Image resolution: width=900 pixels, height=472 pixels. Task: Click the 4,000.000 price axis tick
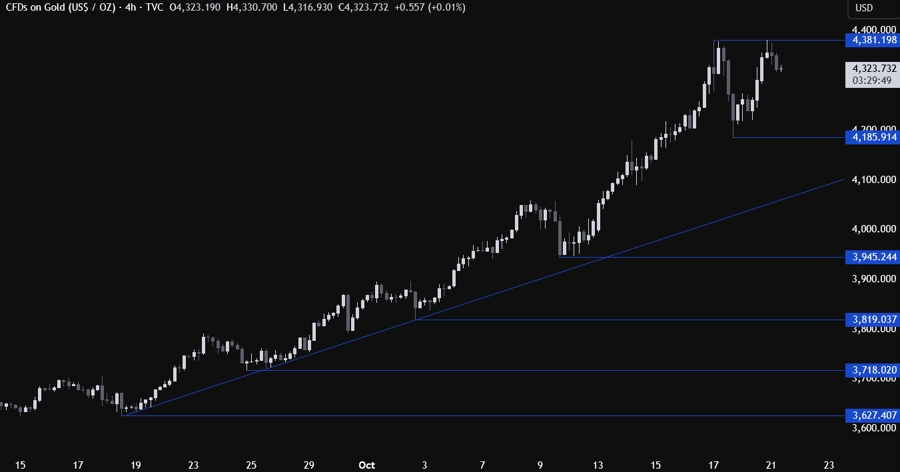point(872,229)
